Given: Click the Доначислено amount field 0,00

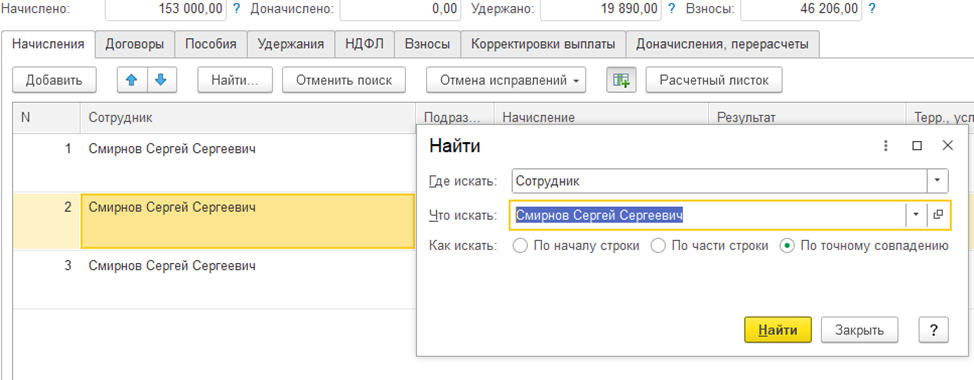Looking at the screenshot, I should [401, 9].
